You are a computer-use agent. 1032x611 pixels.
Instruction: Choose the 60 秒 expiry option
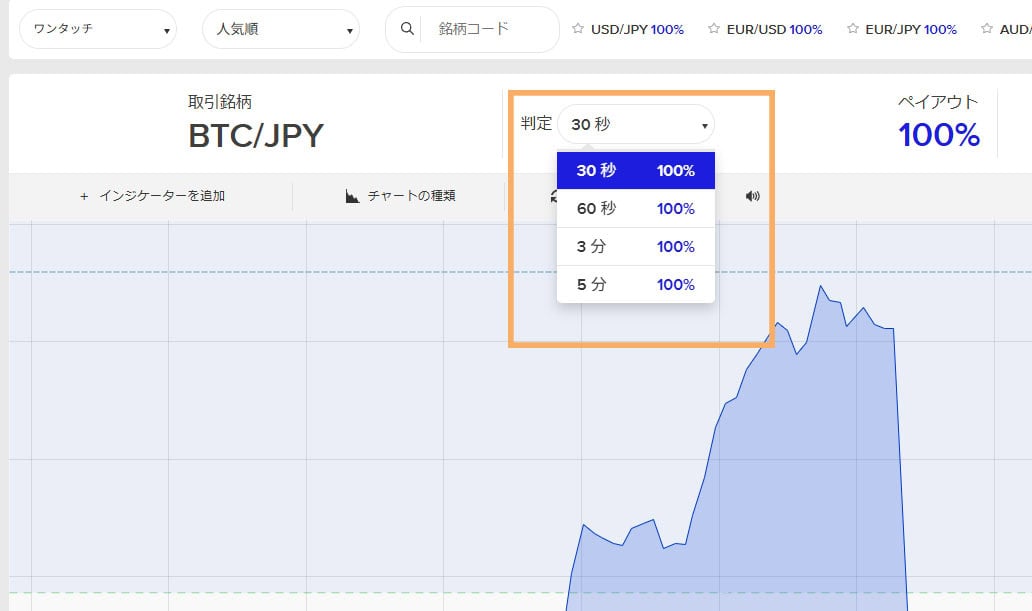point(636,209)
